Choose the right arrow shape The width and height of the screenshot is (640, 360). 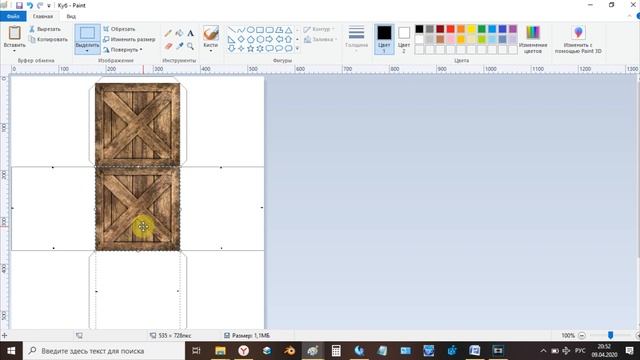269,39
